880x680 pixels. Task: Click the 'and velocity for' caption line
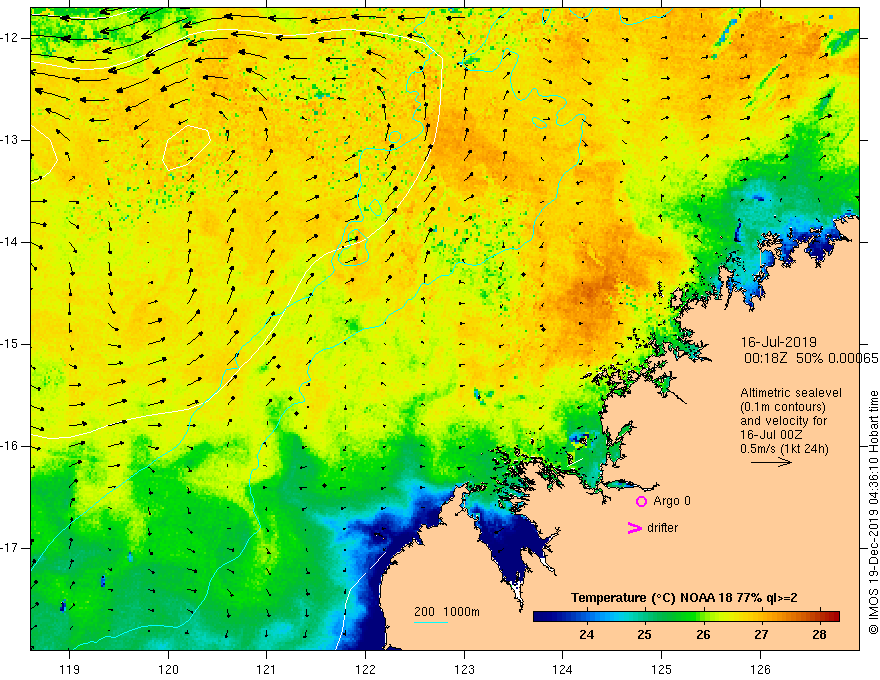click(783, 420)
